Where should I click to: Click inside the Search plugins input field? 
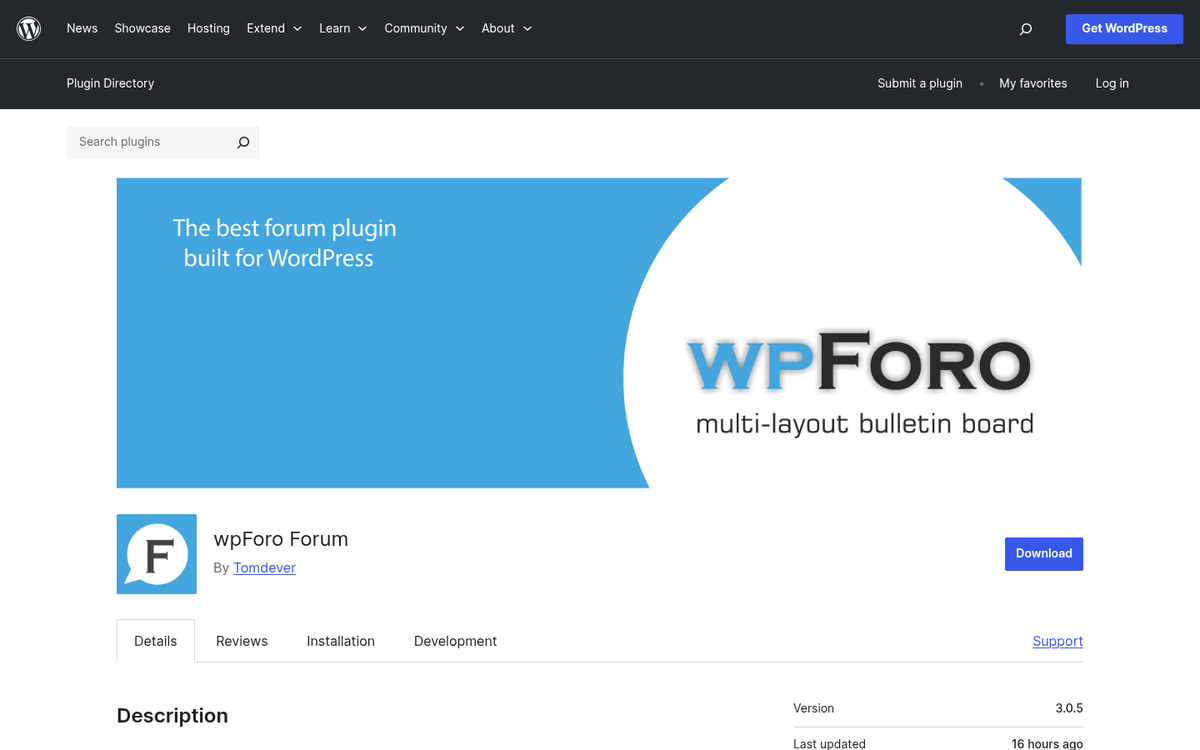(x=150, y=142)
